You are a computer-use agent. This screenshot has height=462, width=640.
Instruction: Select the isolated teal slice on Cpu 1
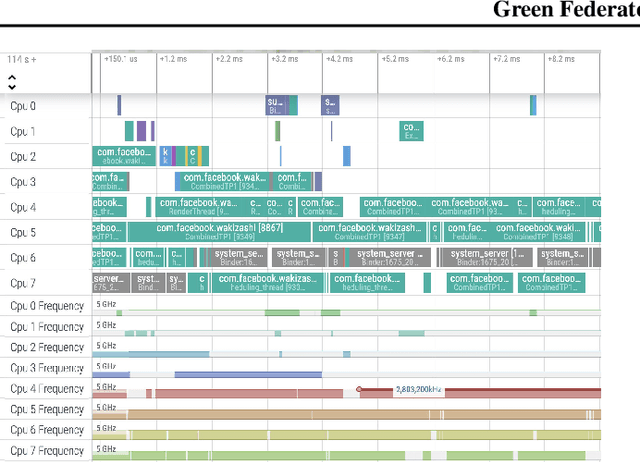click(x=411, y=131)
